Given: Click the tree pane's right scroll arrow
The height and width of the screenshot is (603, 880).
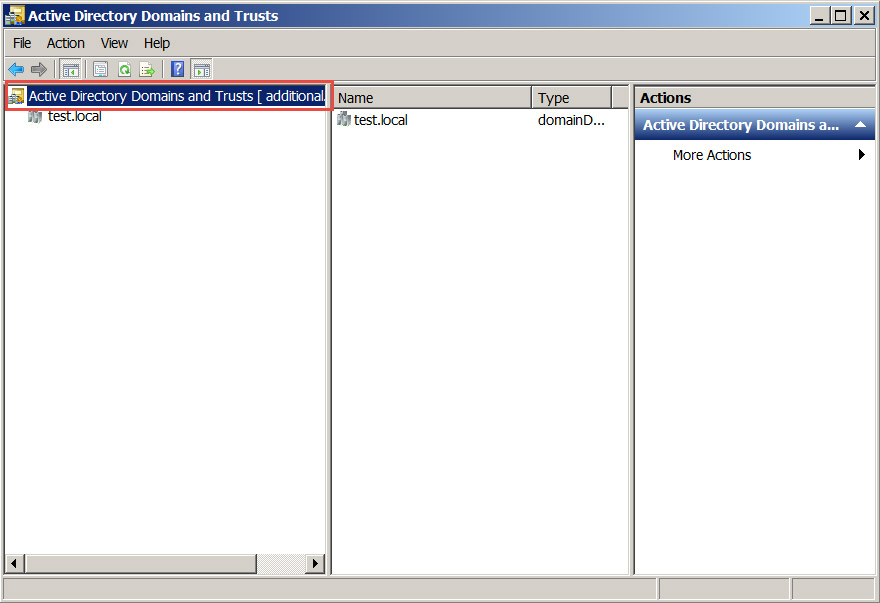Looking at the screenshot, I should 316,564.
